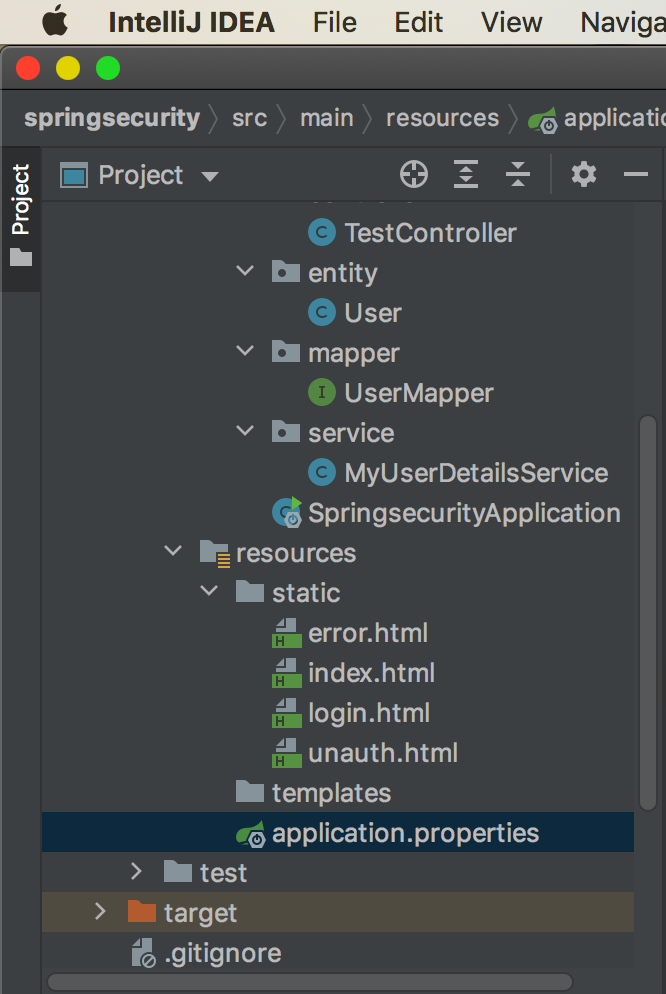The height and width of the screenshot is (994, 666).
Task: Click the TestController class icon
Action: coord(322,233)
